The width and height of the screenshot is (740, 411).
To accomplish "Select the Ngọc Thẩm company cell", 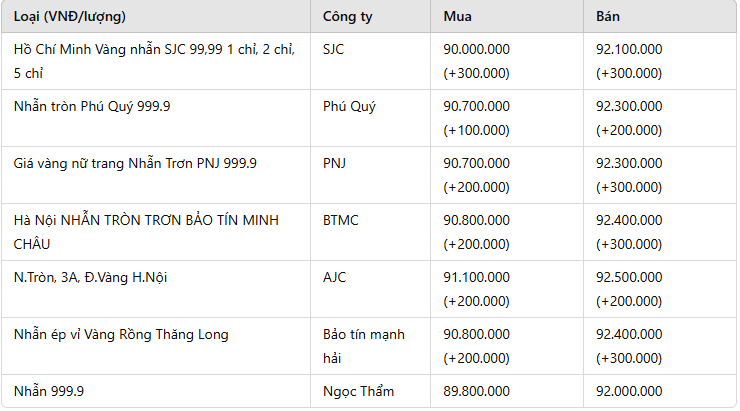I will (359, 391).
